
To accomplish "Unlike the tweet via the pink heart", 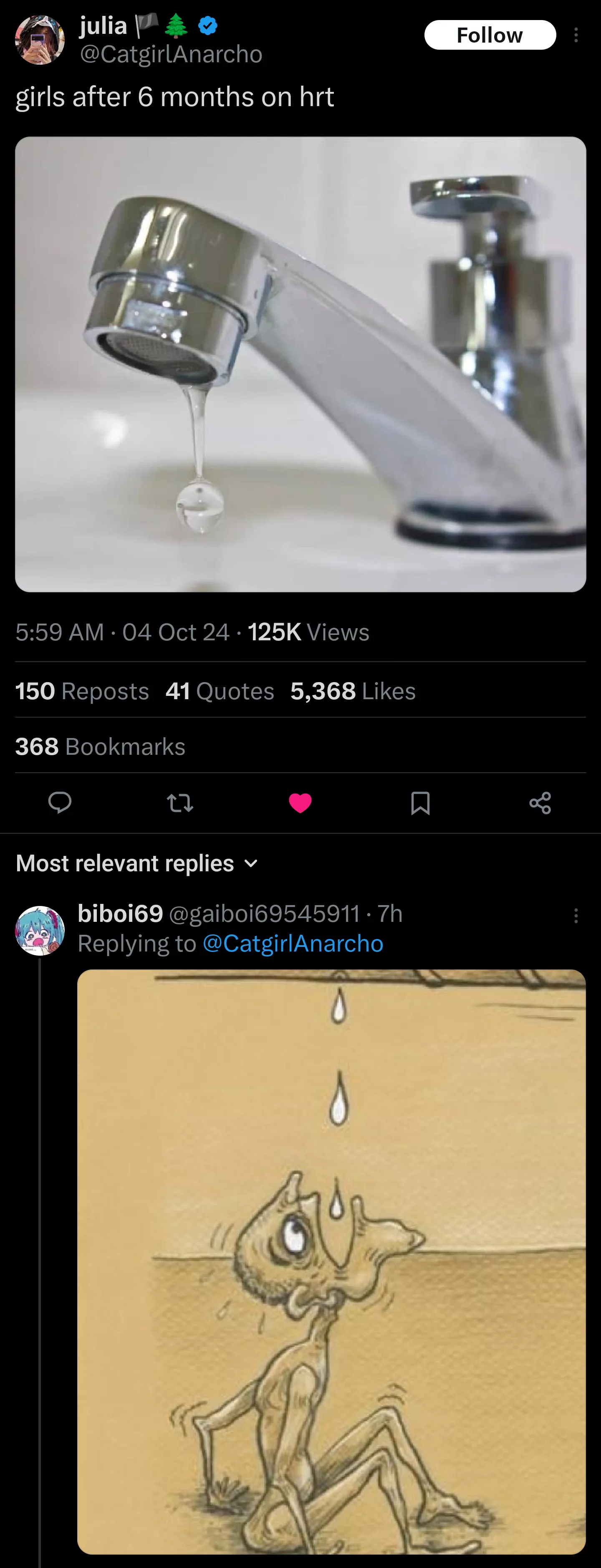I will click(x=300, y=803).
